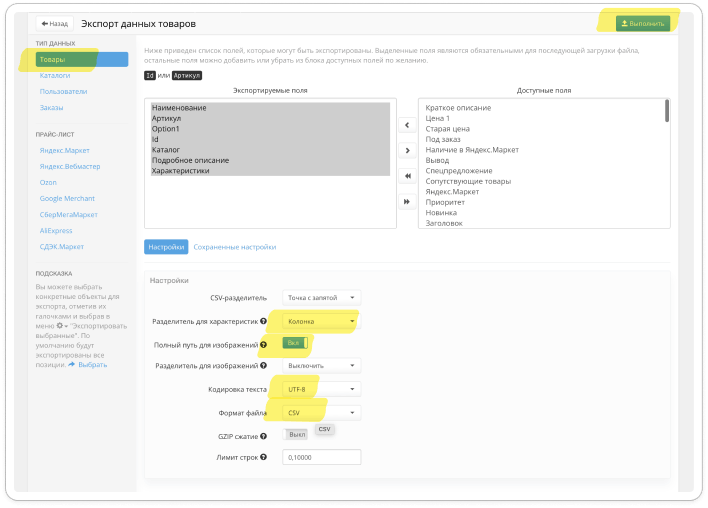708x508 pixels.
Task: Open СДЭК.Маркет price list link
Action: pos(62,247)
